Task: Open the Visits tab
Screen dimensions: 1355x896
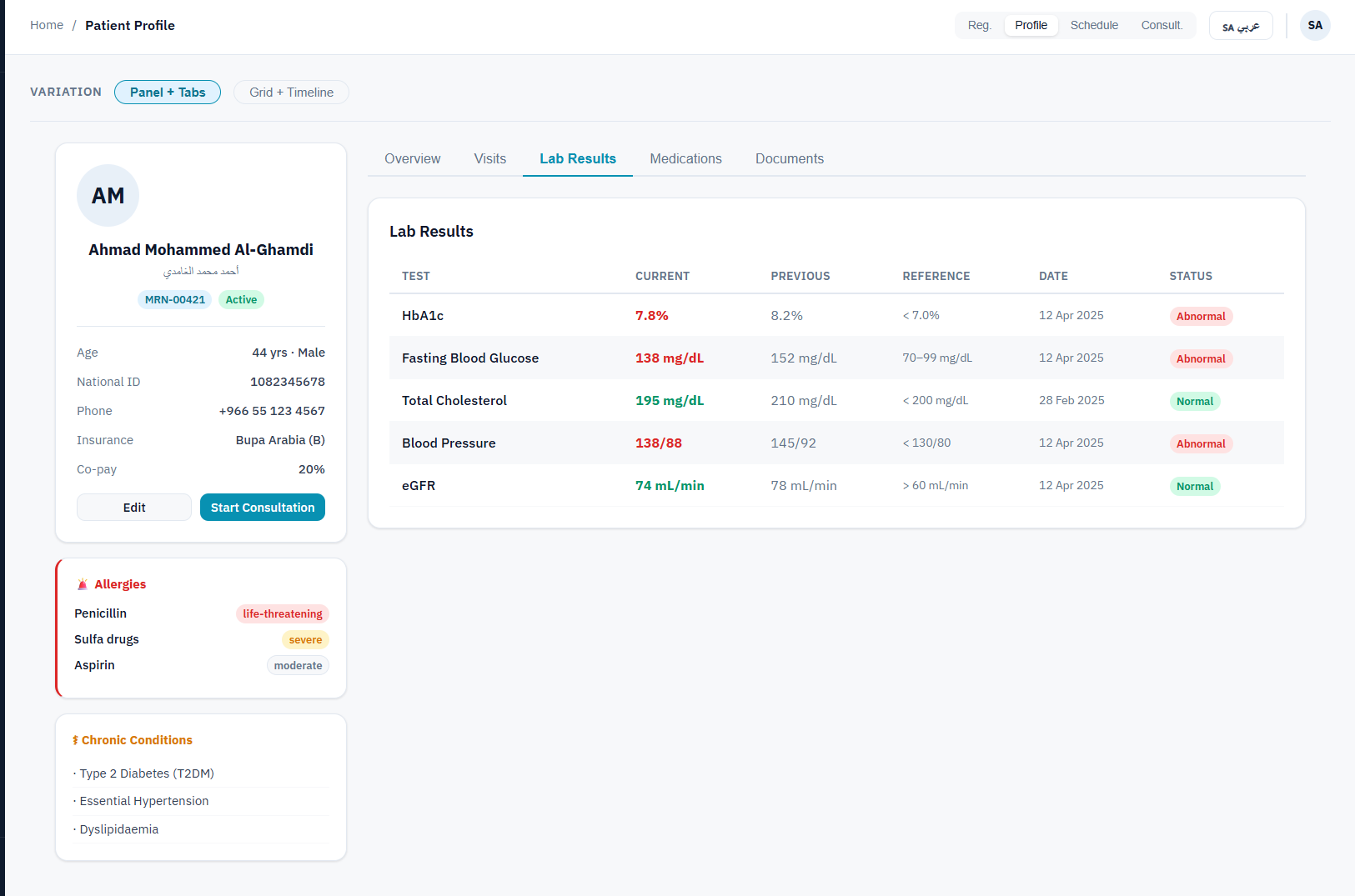Action: 489,159
